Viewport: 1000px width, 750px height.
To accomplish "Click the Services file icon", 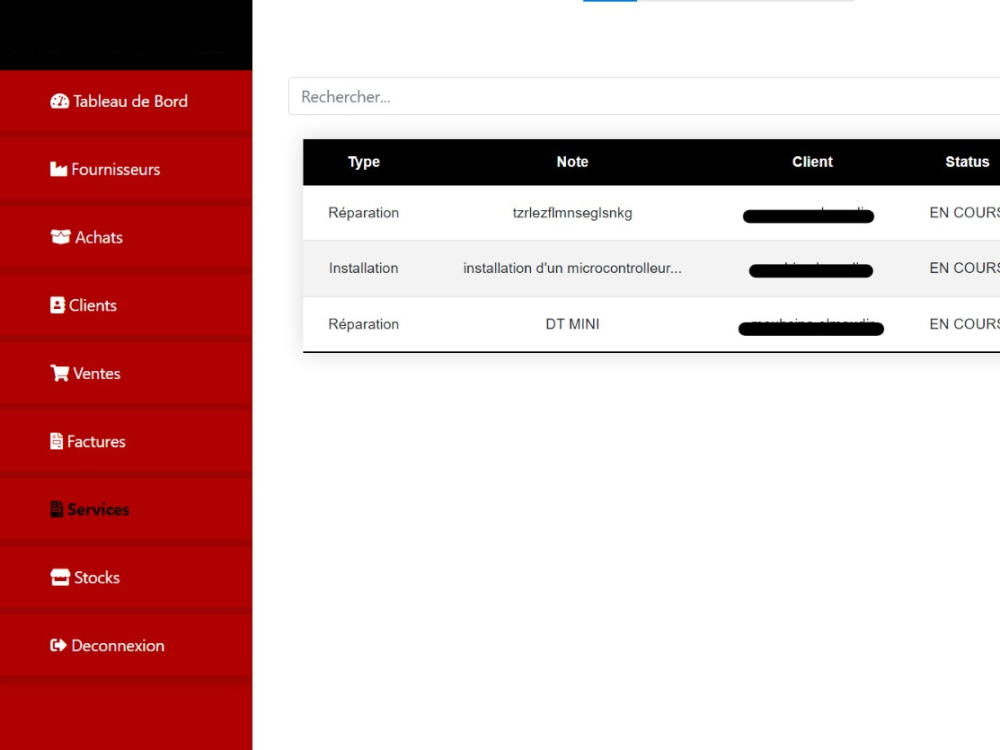I will coord(56,509).
